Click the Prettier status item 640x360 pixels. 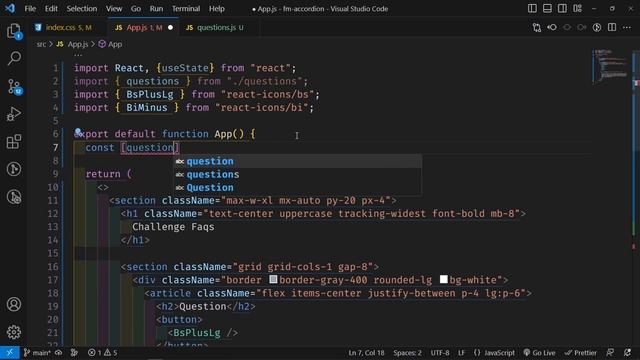[580, 353]
